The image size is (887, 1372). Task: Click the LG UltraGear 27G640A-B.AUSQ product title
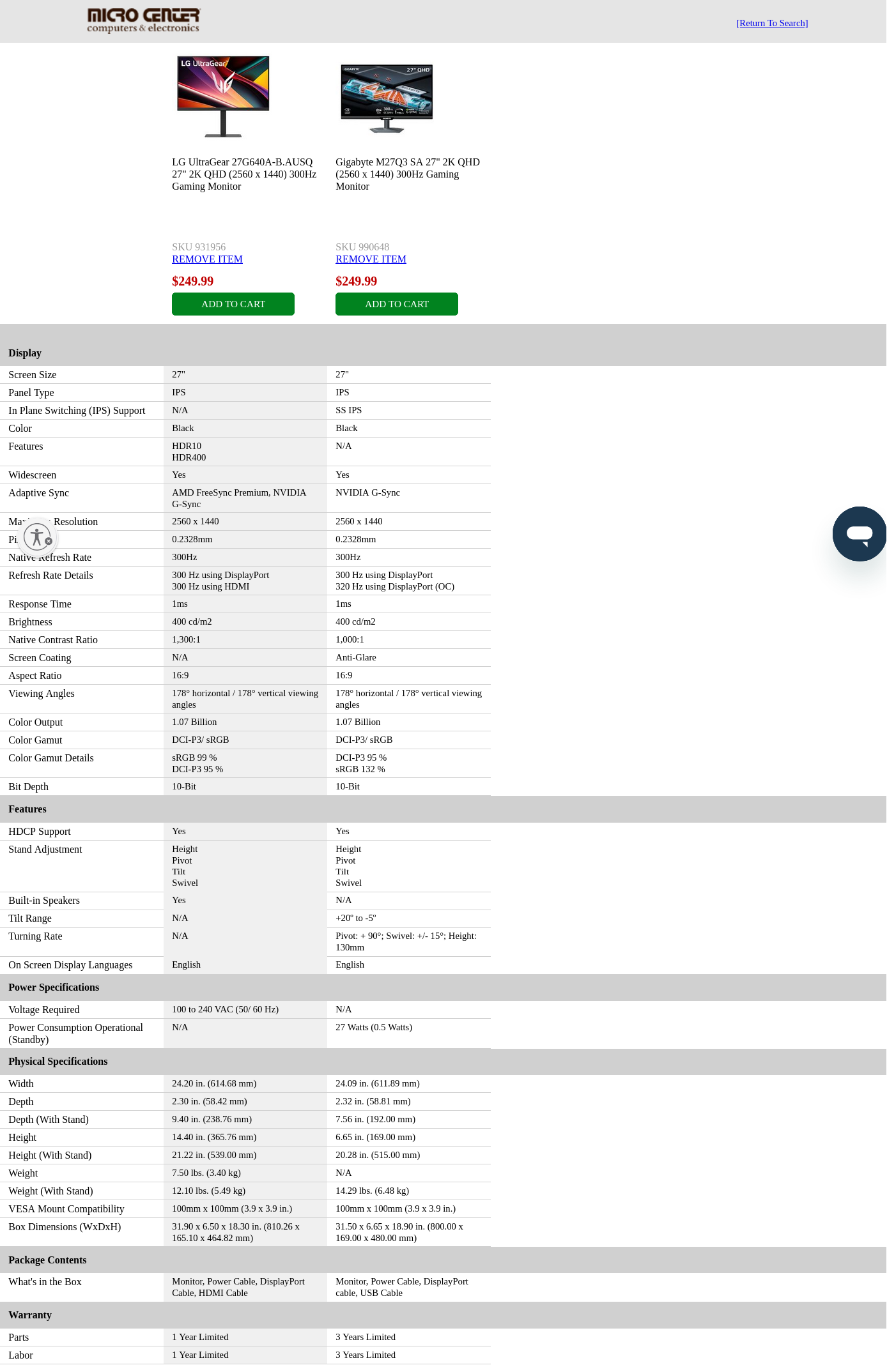click(244, 174)
